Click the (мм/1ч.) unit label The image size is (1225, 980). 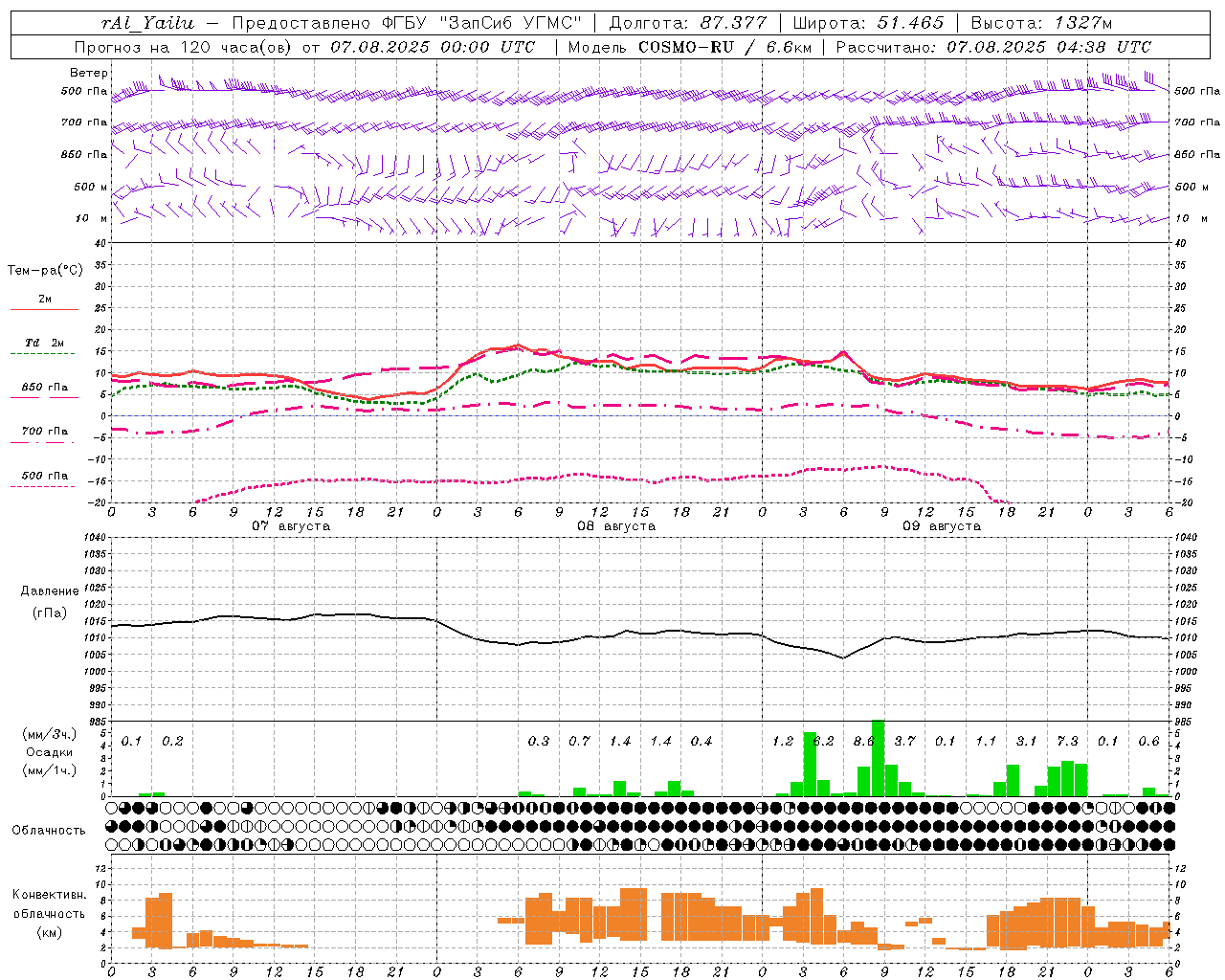click(49, 770)
